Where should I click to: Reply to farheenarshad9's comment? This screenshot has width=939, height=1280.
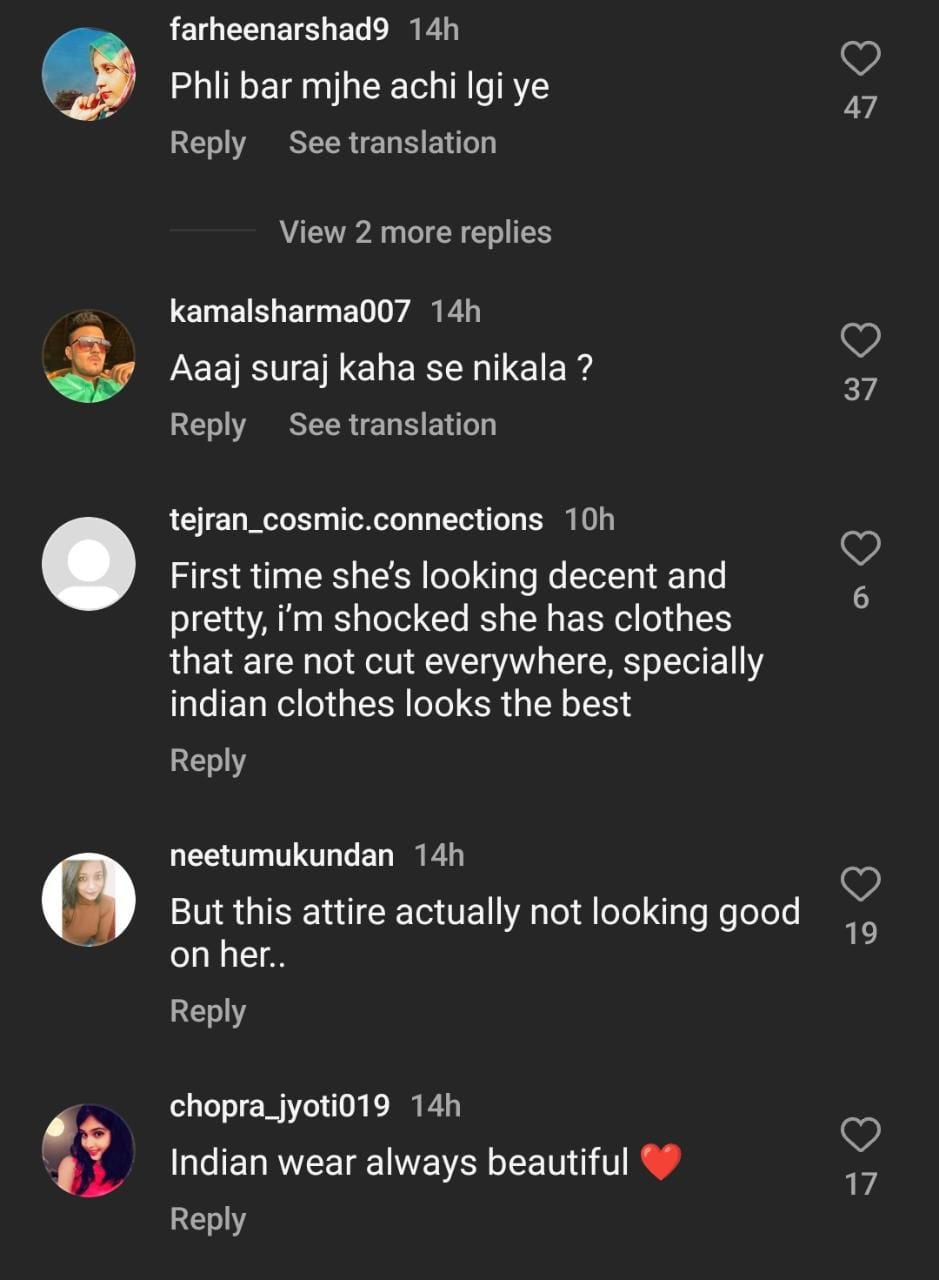208,143
